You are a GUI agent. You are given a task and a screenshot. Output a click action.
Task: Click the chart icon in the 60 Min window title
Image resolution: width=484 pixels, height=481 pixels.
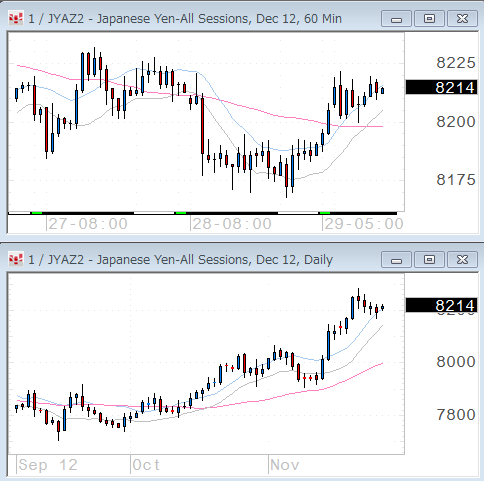pos(16,18)
